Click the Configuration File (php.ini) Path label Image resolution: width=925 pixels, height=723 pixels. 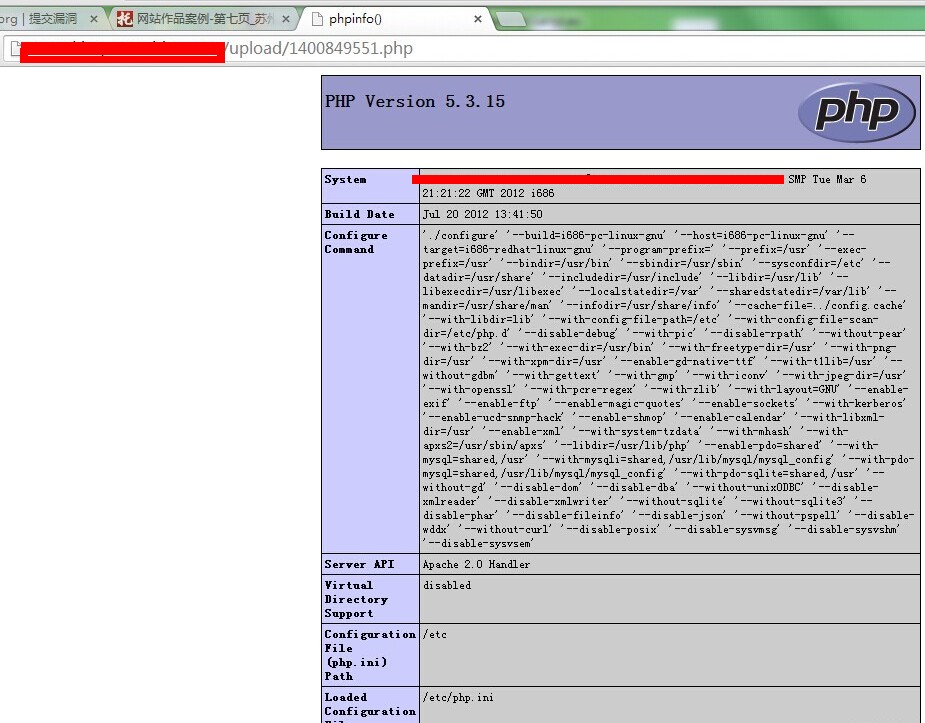[370, 655]
